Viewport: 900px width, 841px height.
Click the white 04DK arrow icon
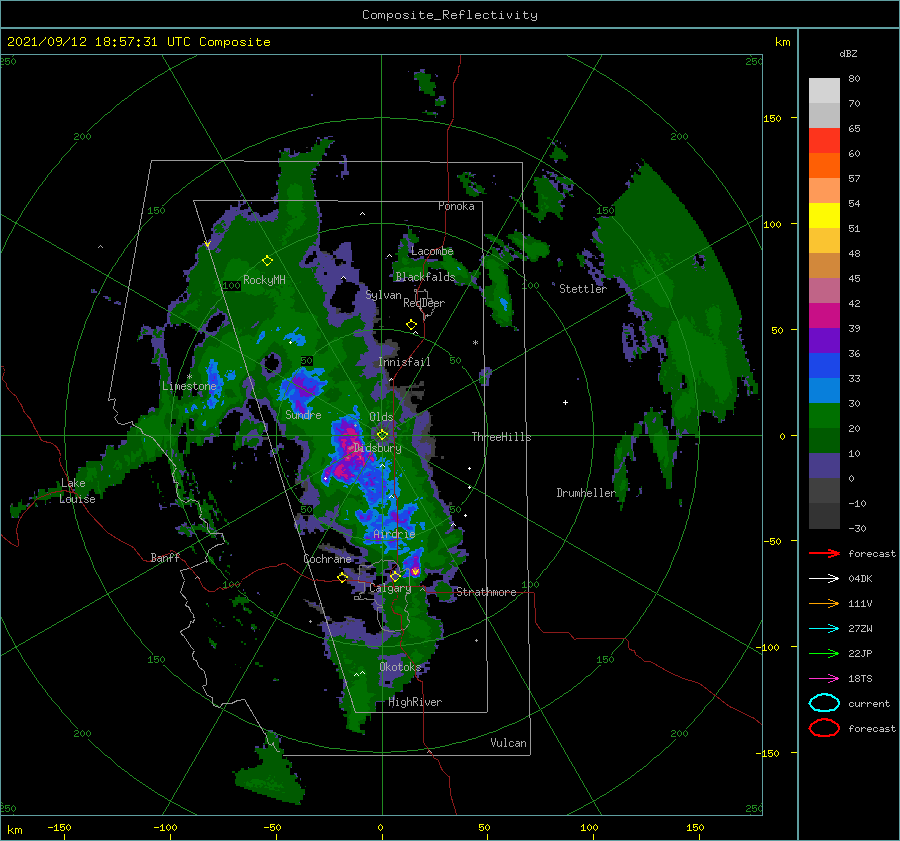coord(824,578)
